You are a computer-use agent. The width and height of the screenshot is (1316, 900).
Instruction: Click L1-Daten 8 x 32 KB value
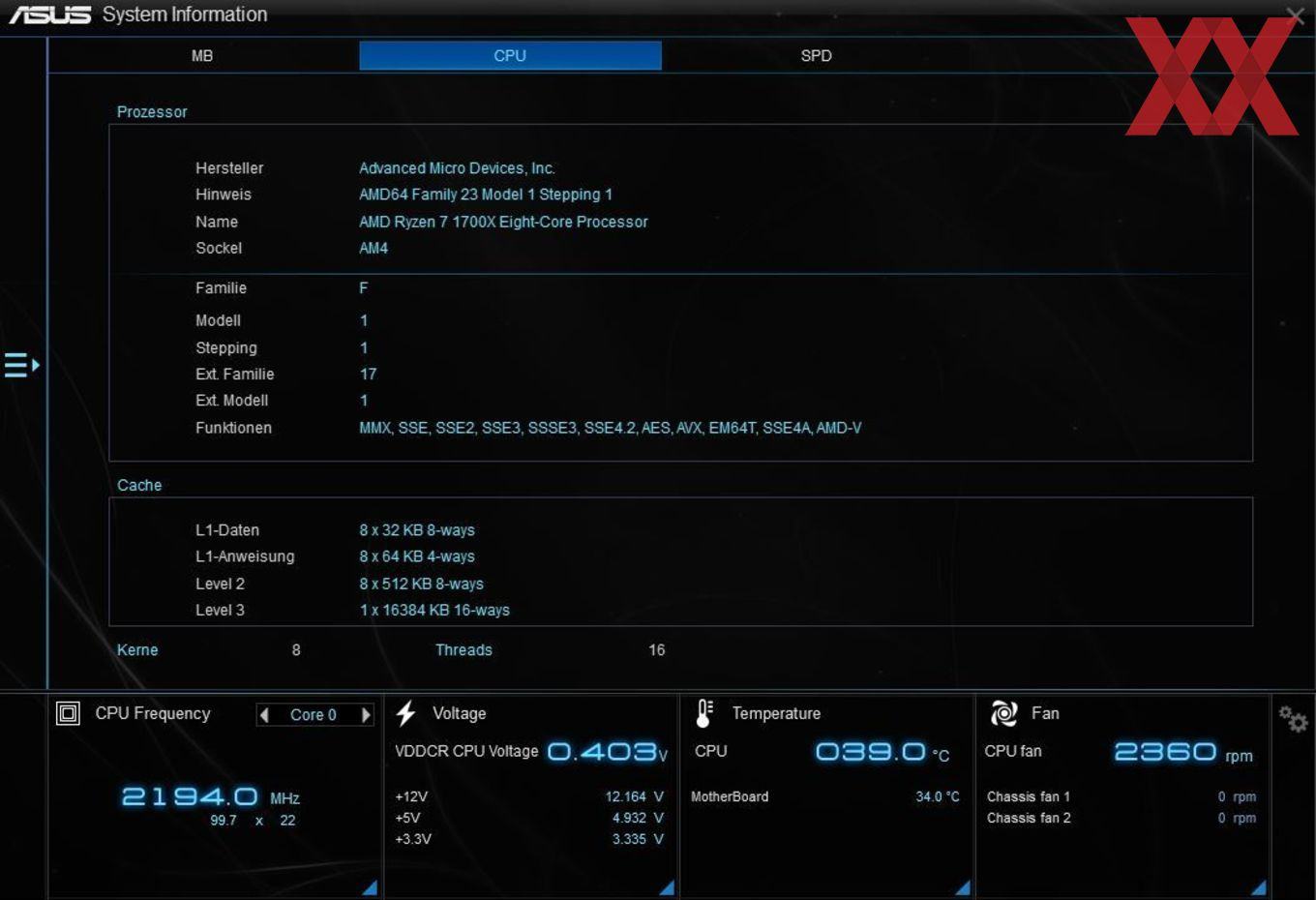point(417,530)
